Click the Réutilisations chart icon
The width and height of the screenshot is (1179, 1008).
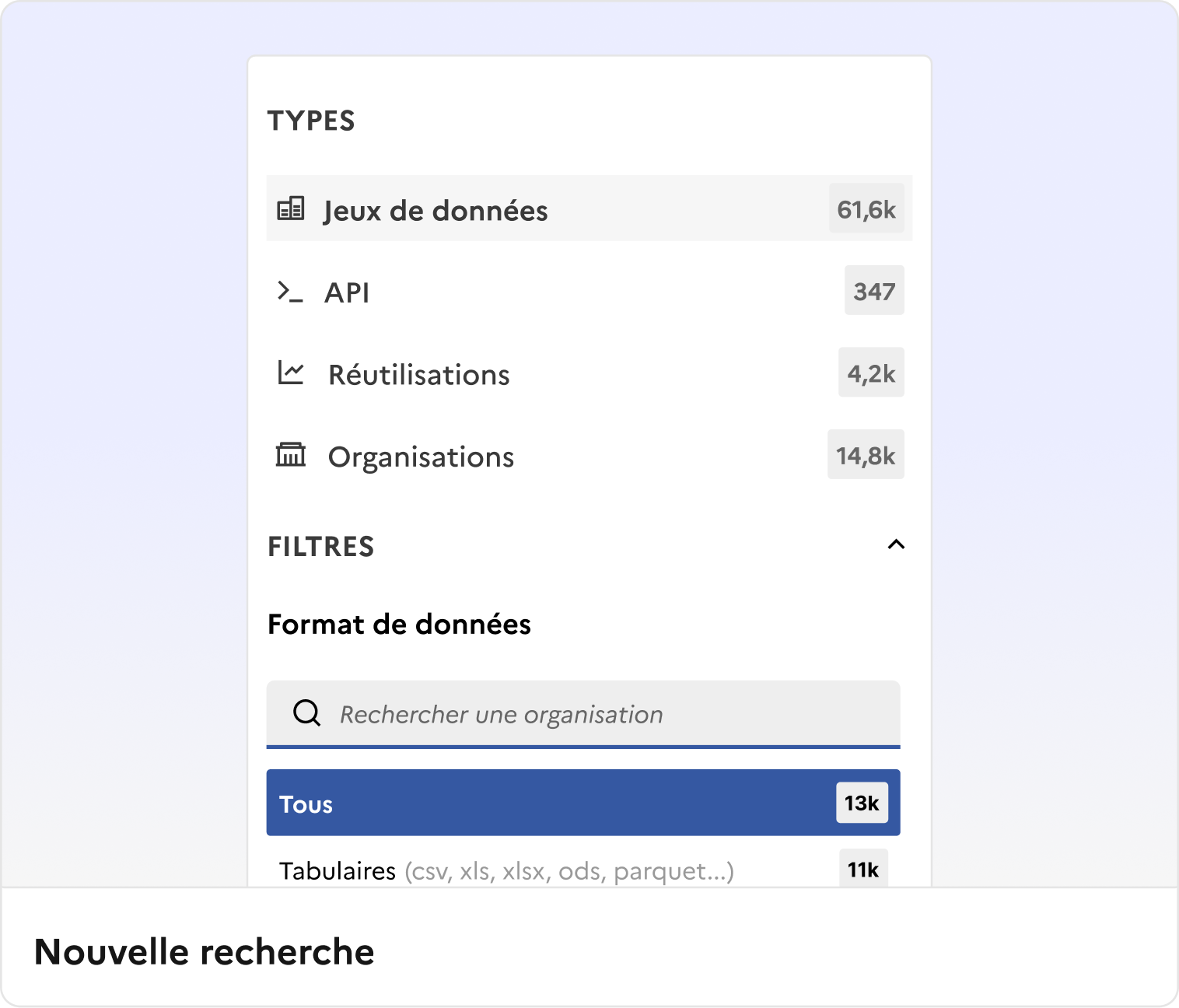(x=289, y=373)
